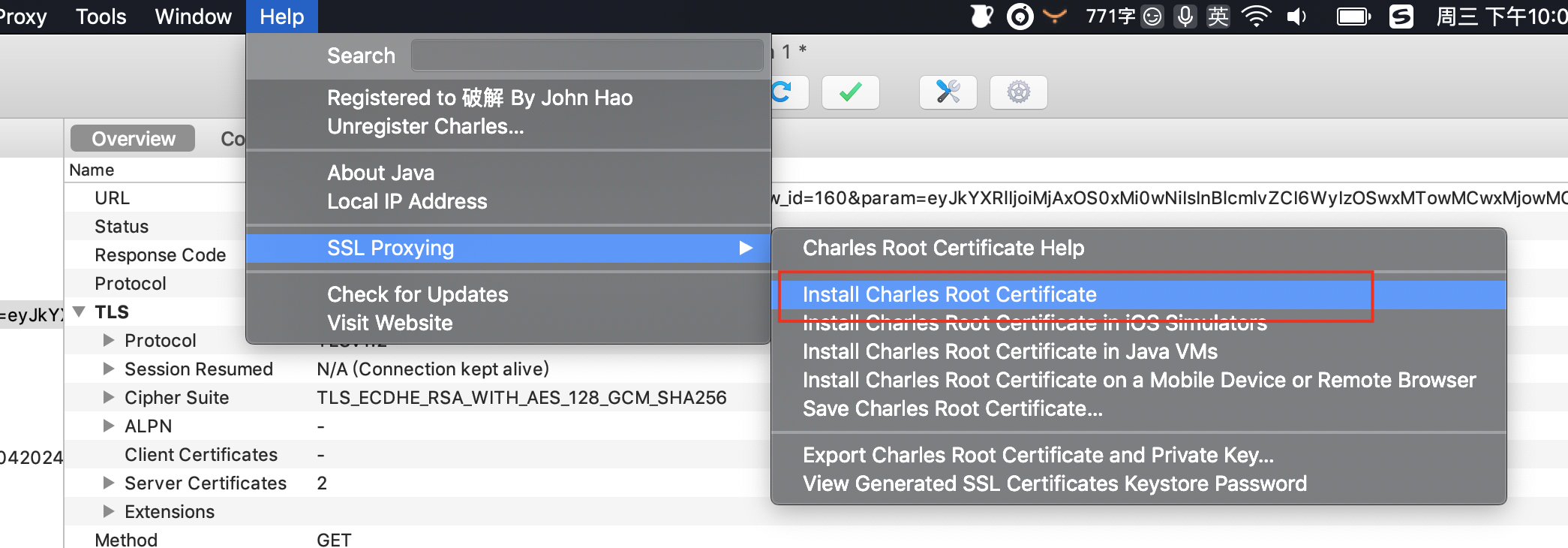
Task: Select Export Charles Root Certificate and Private Key...
Action: tap(1139, 455)
